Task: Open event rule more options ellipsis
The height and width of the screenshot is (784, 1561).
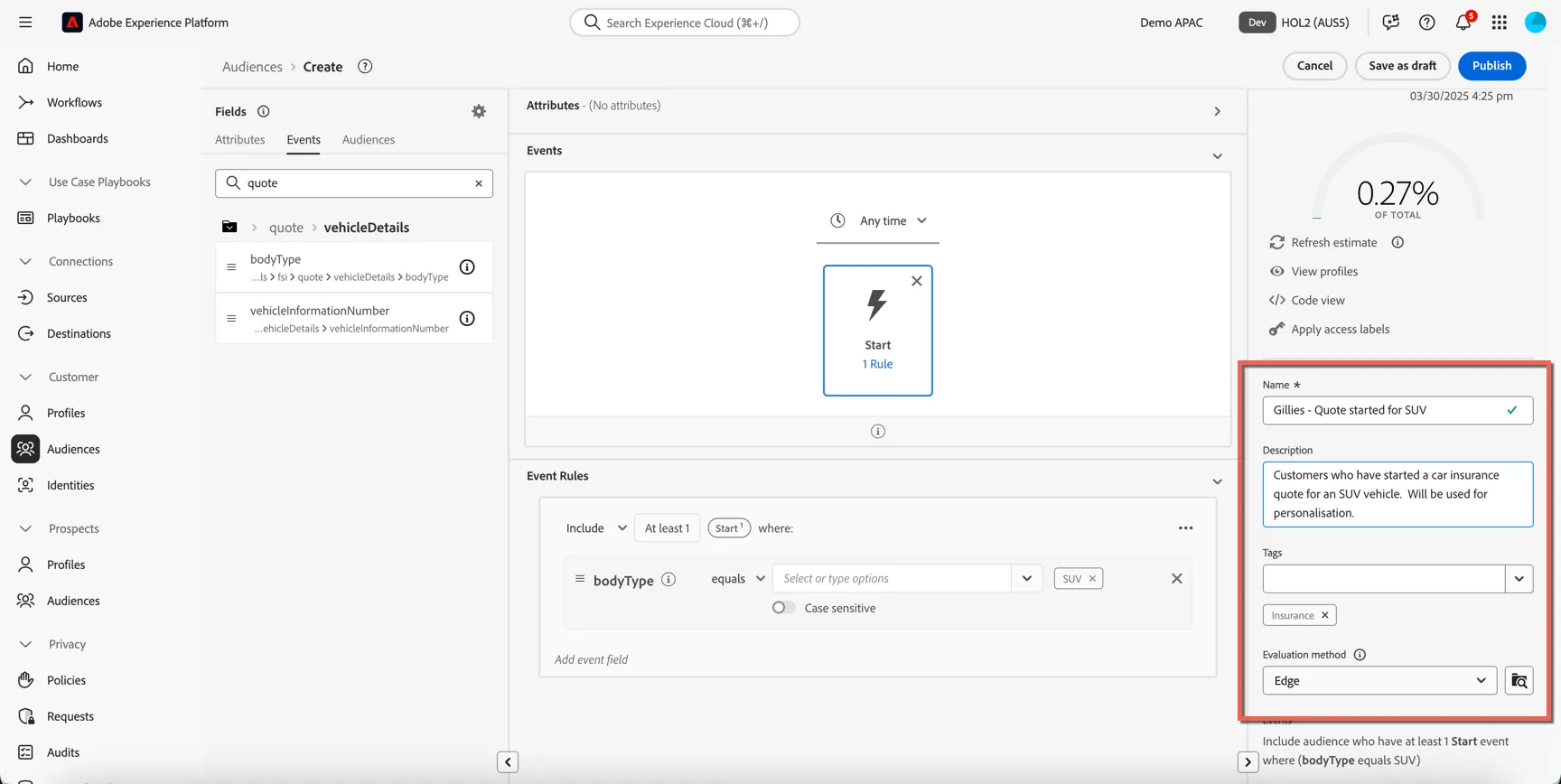Action: tap(1185, 528)
